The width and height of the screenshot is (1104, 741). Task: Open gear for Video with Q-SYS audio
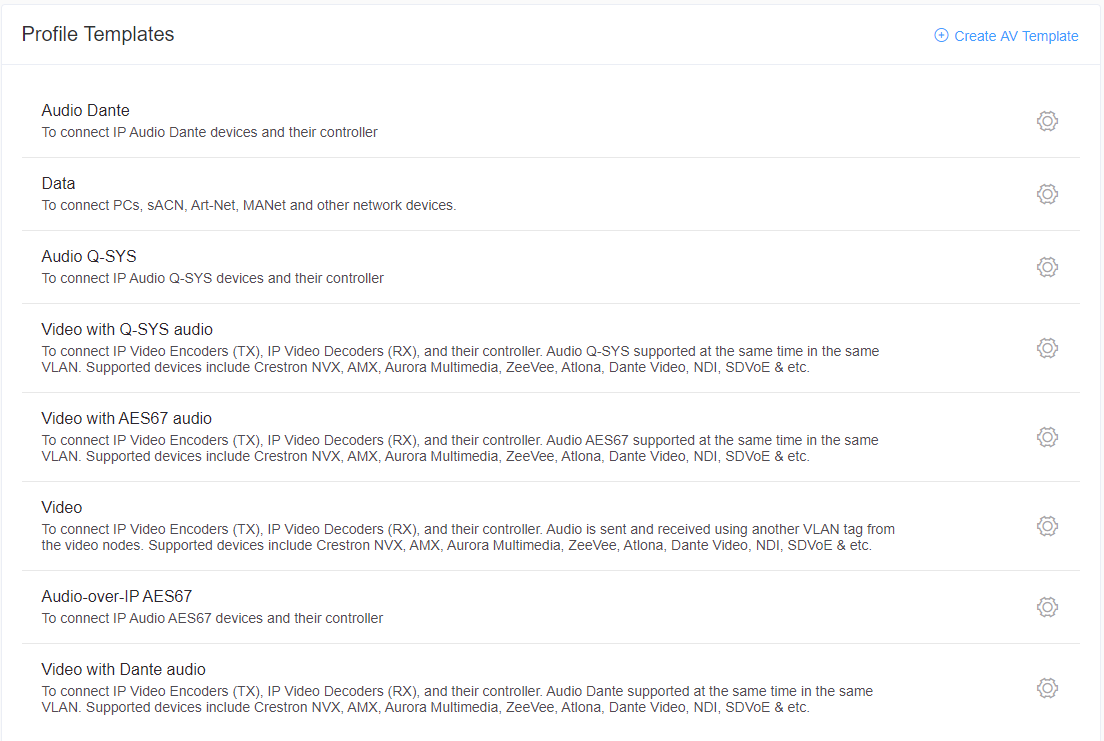point(1047,348)
